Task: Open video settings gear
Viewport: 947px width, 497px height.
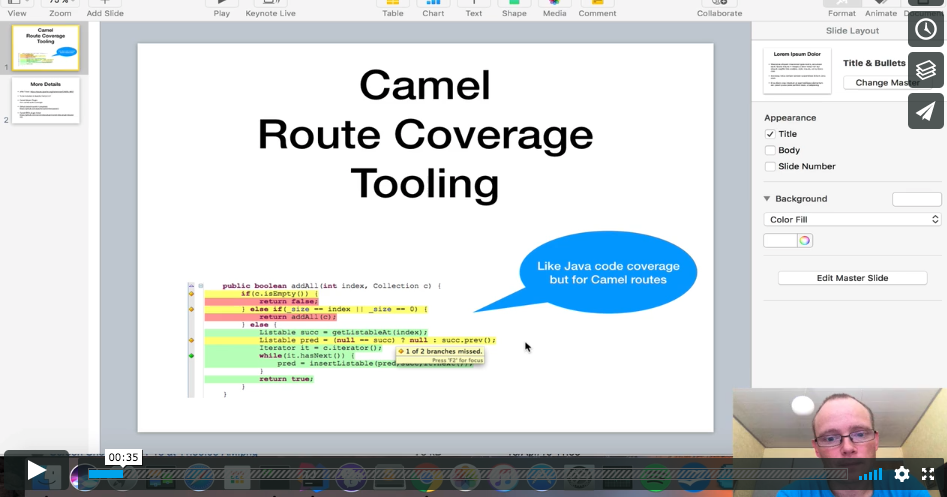Action: (x=902, y=474)
